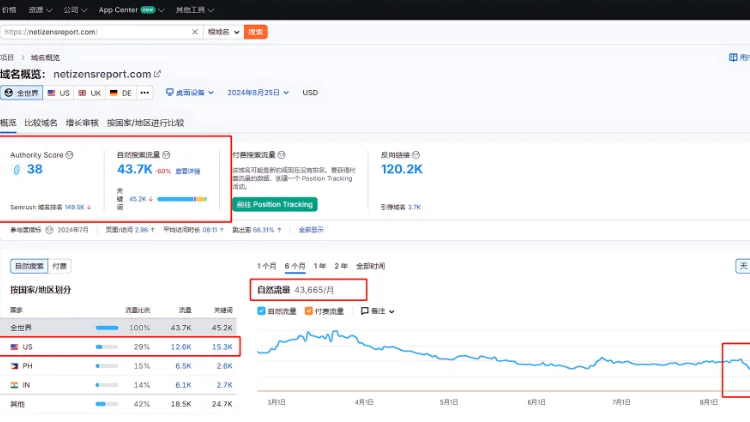This screenshot has height=422, width=750.
Task: Click the engagement metrics info icon
Action: click(x=49, y=230)
